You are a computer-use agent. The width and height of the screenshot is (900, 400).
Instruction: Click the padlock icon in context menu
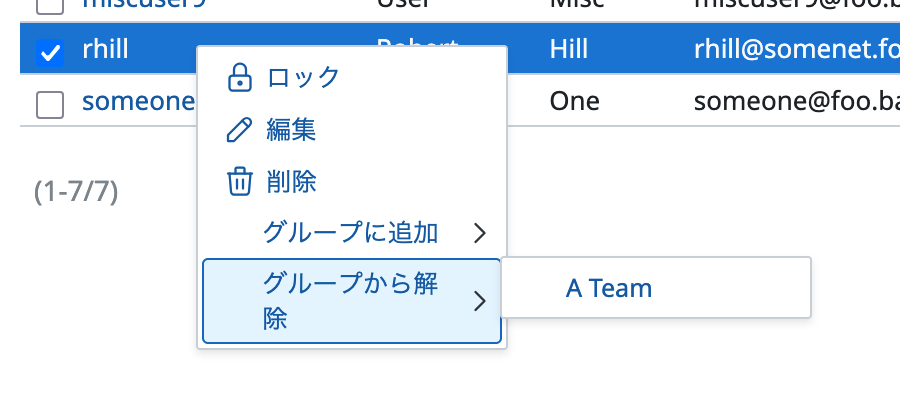click(239, 77)
